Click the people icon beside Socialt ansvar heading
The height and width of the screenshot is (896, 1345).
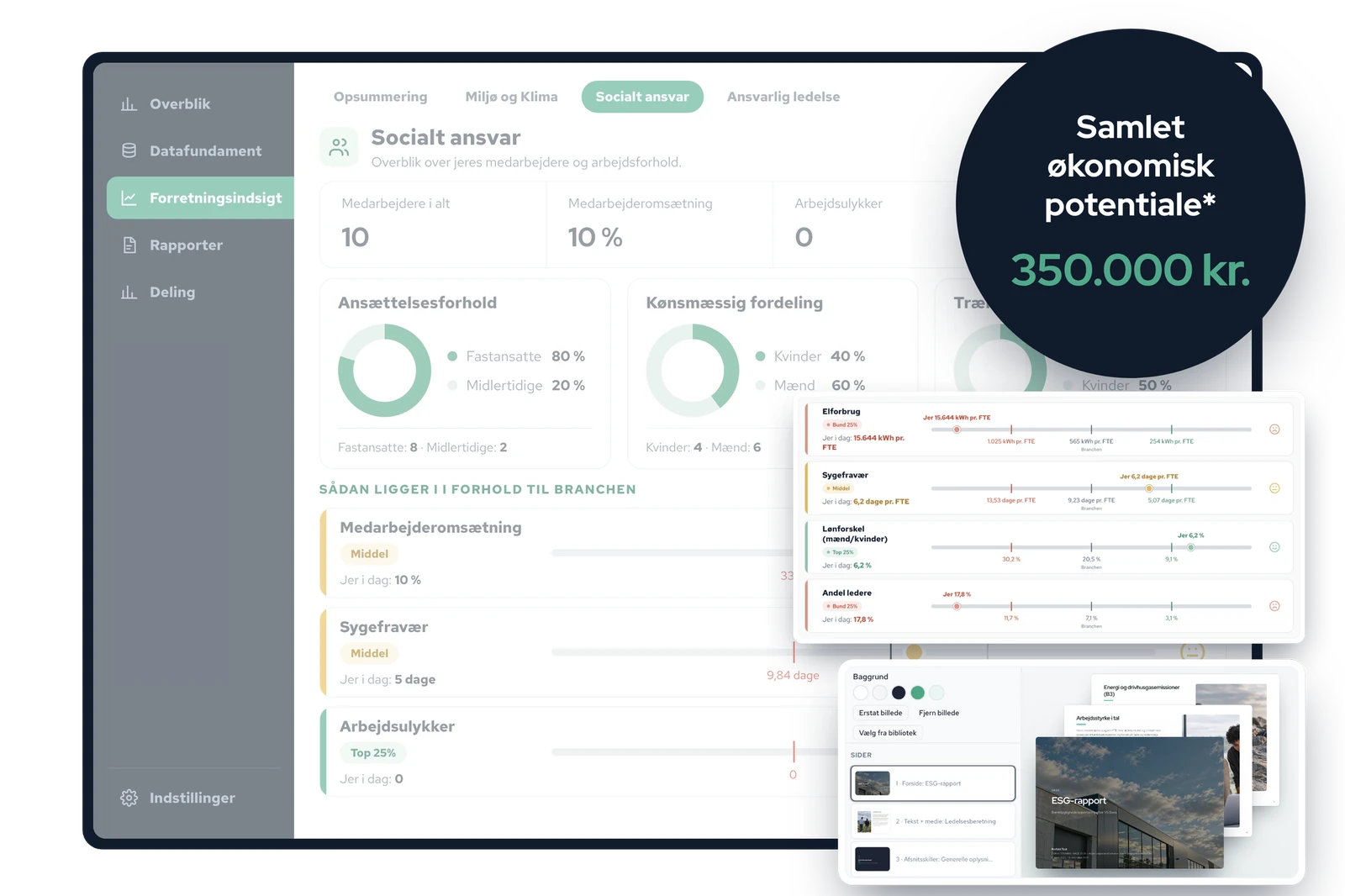[x=340, y=147]
